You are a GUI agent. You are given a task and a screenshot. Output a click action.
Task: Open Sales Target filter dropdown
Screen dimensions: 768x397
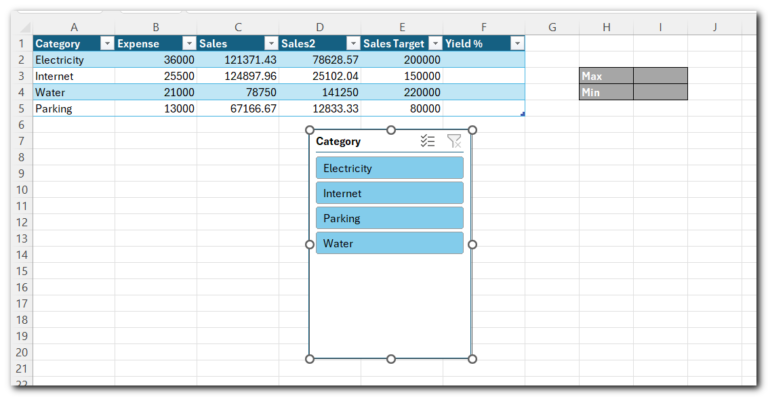(x=435, y=44)
